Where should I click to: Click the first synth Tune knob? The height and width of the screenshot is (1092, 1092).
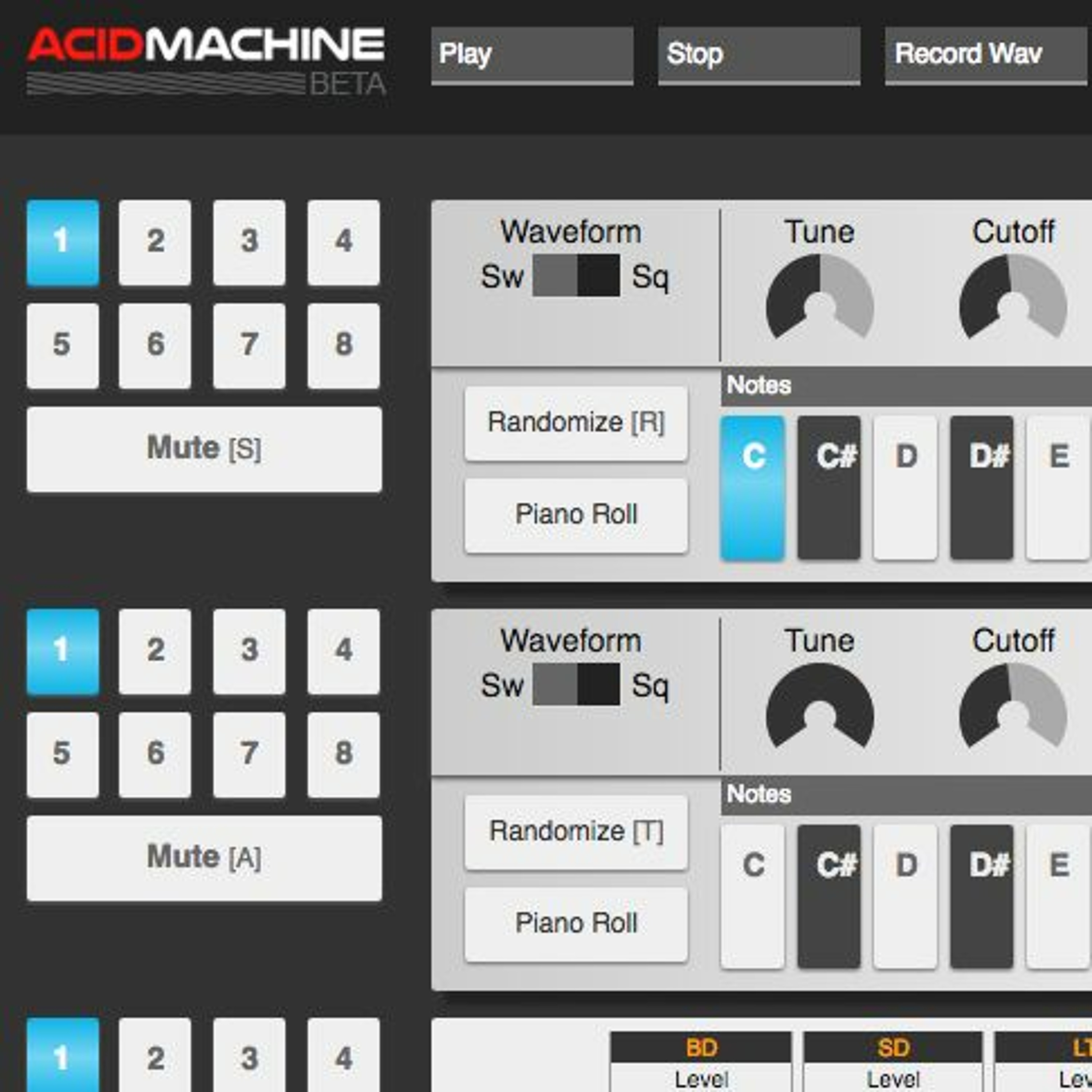820,297
